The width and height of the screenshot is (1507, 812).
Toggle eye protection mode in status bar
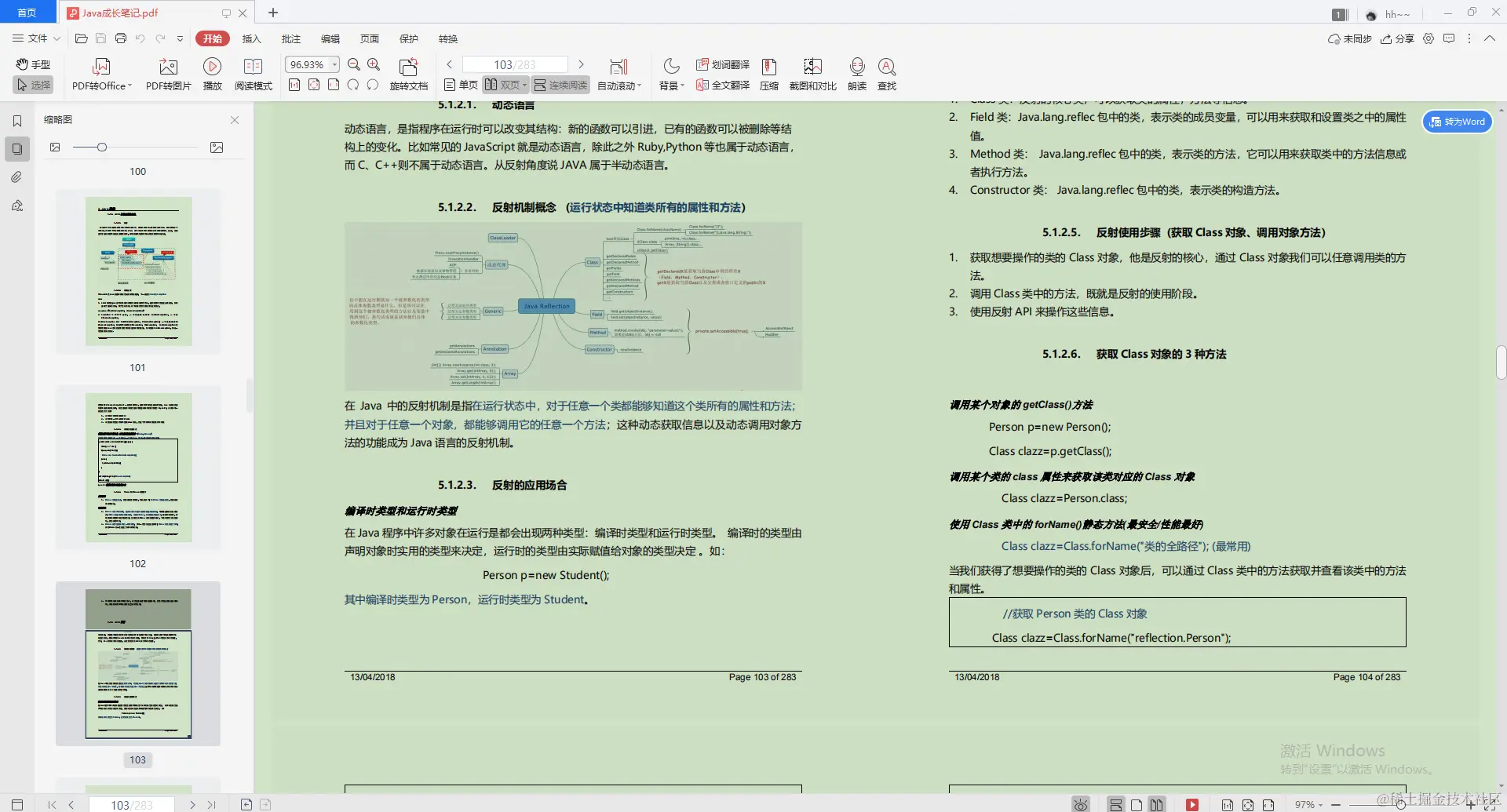(1080, 803)
